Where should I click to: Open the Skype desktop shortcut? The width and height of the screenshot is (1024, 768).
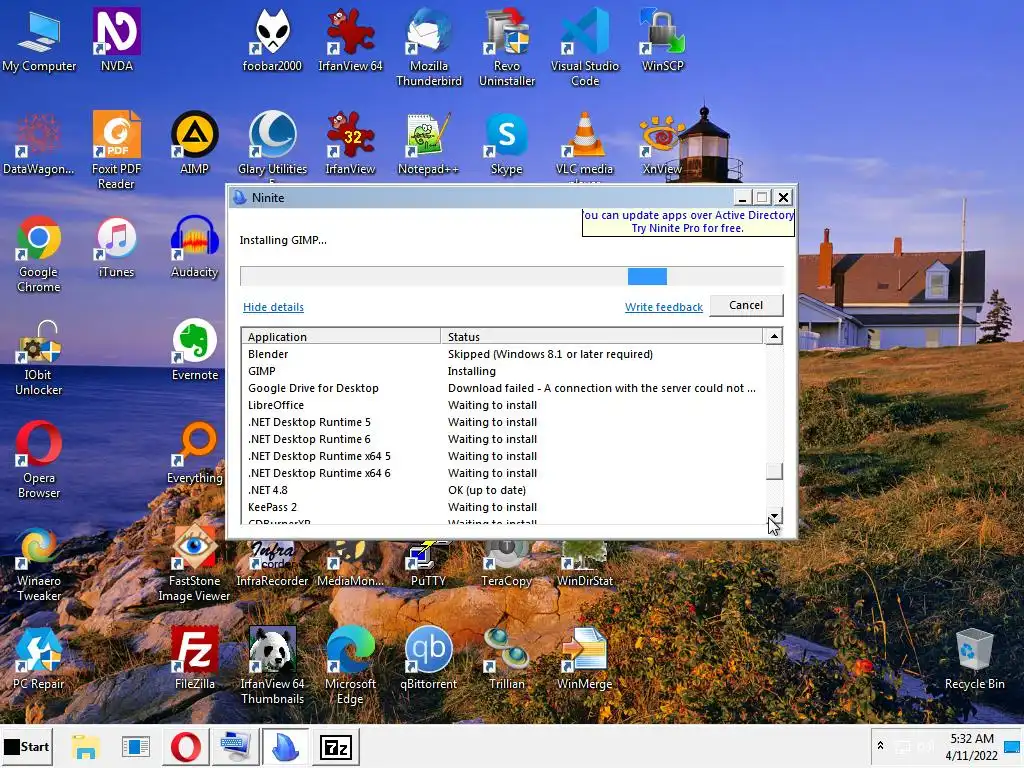click(507, 142)
